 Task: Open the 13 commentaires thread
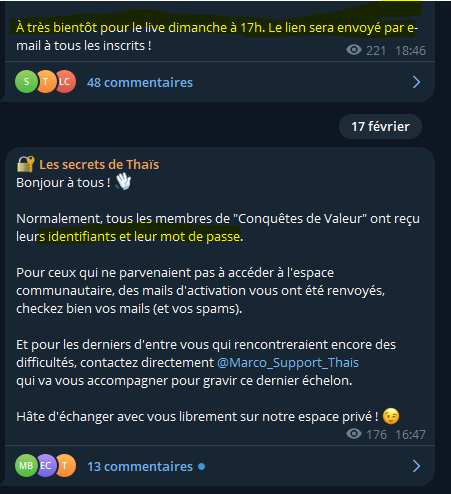click(140, 466)
